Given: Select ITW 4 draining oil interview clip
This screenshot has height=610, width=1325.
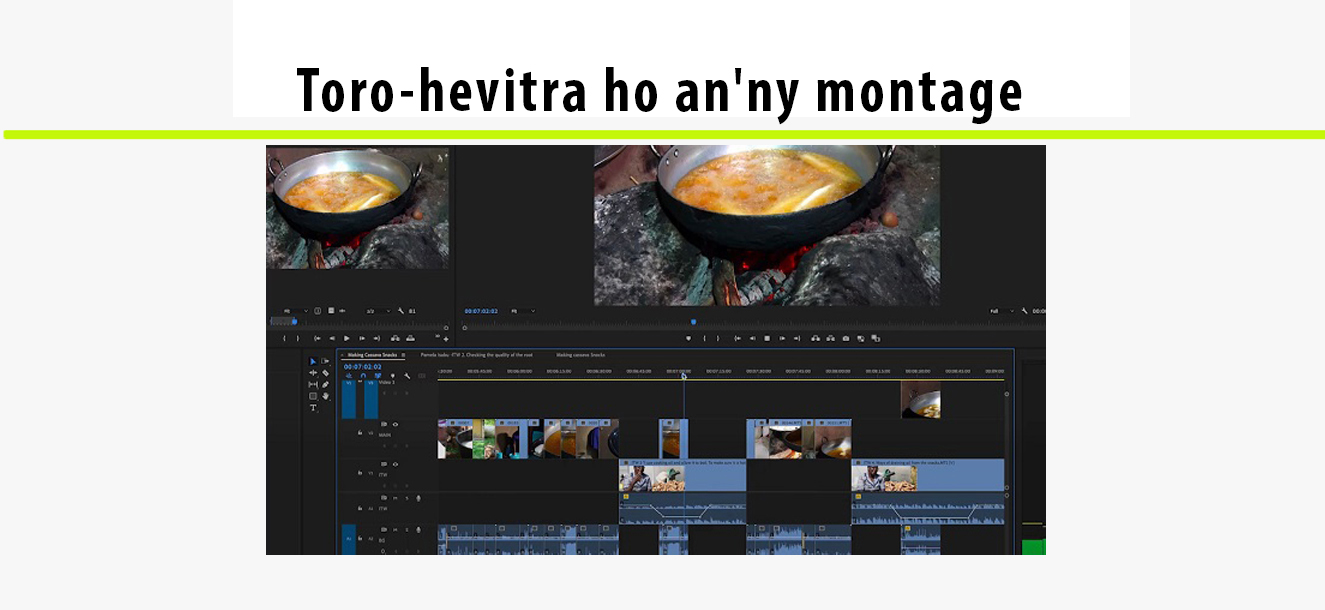Looking at the screenshot, I should coord(927,475).
